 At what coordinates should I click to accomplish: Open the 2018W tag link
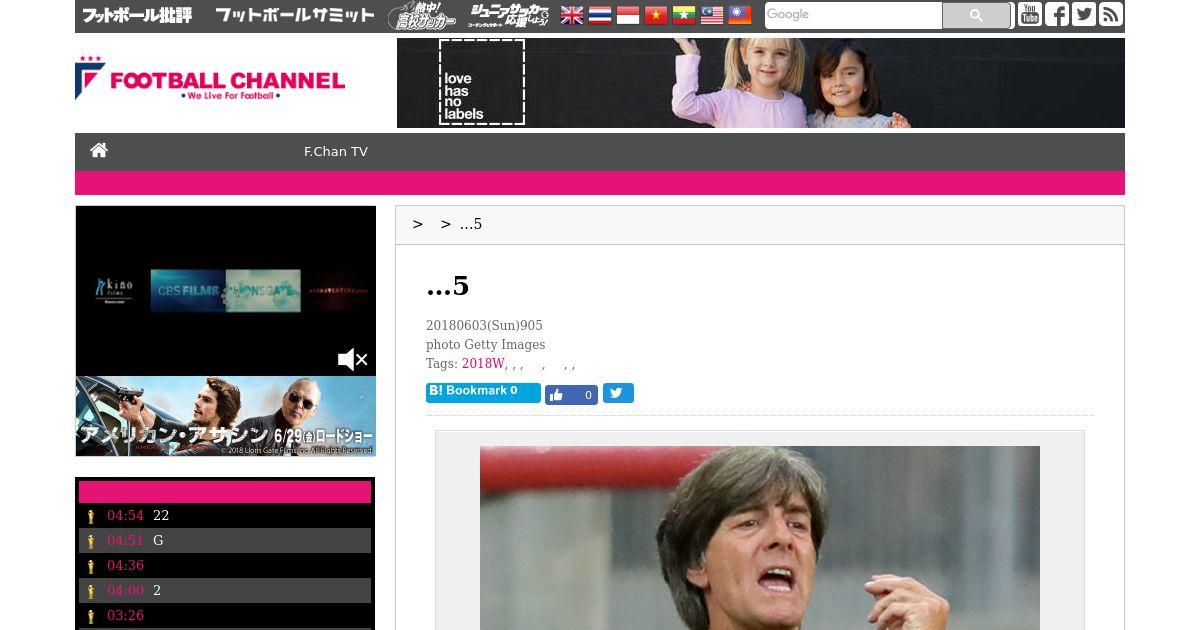tap(483, 364)
